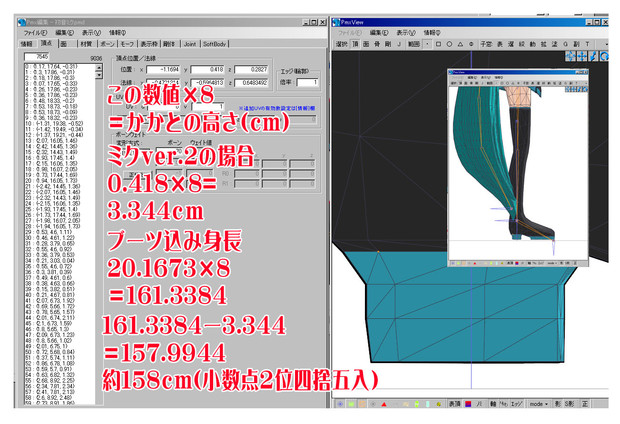
Task: Toggle 軸 axis display in status bar
Action: (493, 404)
